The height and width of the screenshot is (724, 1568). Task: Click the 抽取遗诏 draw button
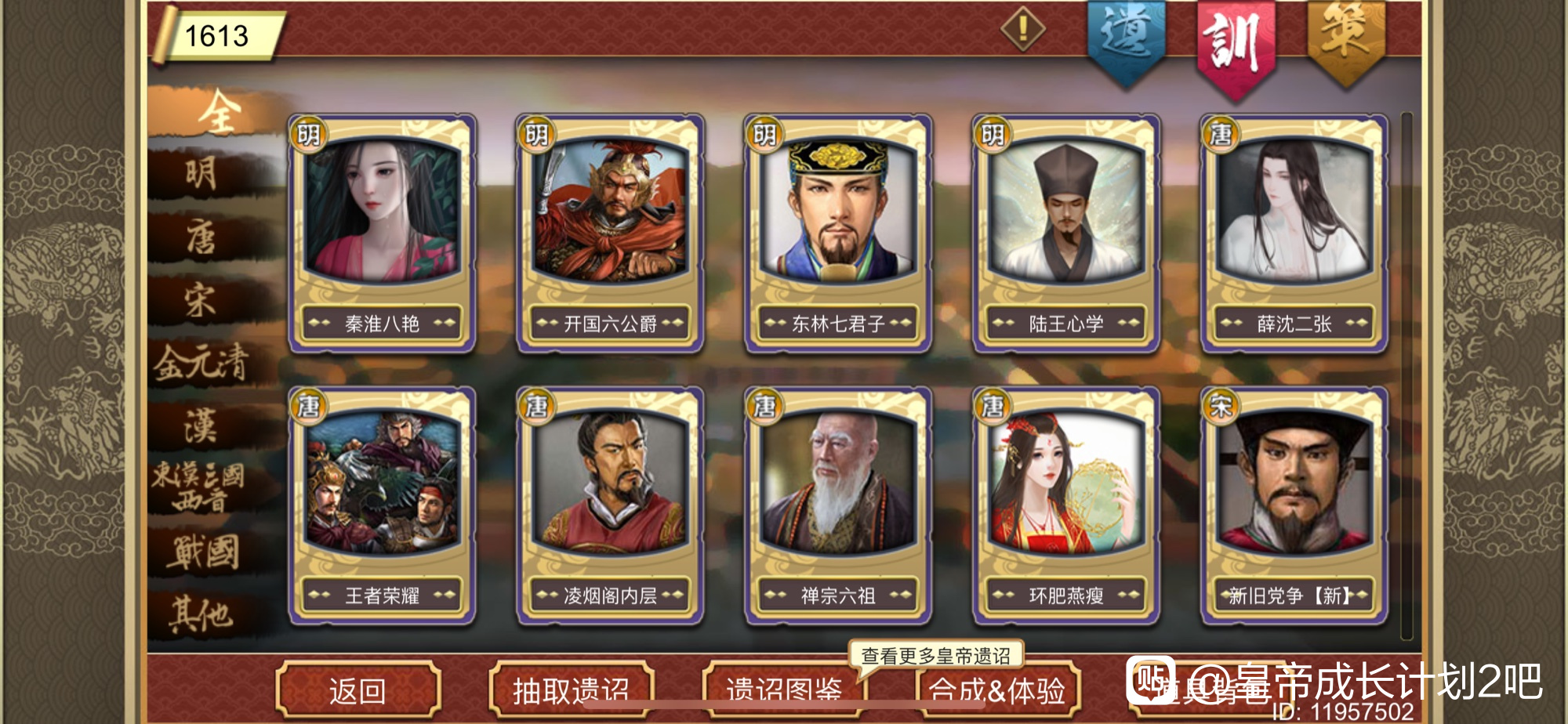(x=571, y=690)
